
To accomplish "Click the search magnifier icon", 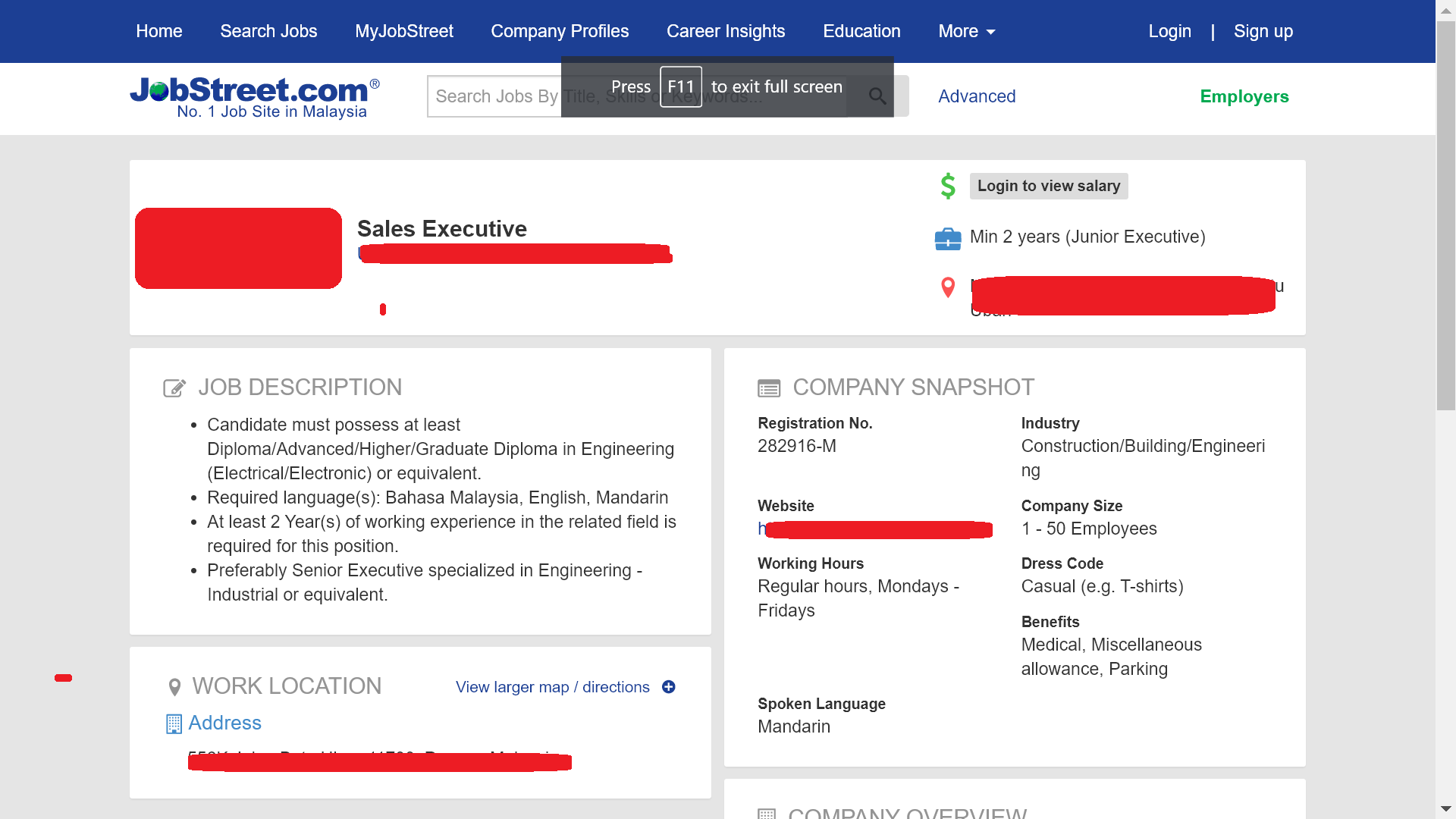I will pyautogui.click(x=877, y=96).
